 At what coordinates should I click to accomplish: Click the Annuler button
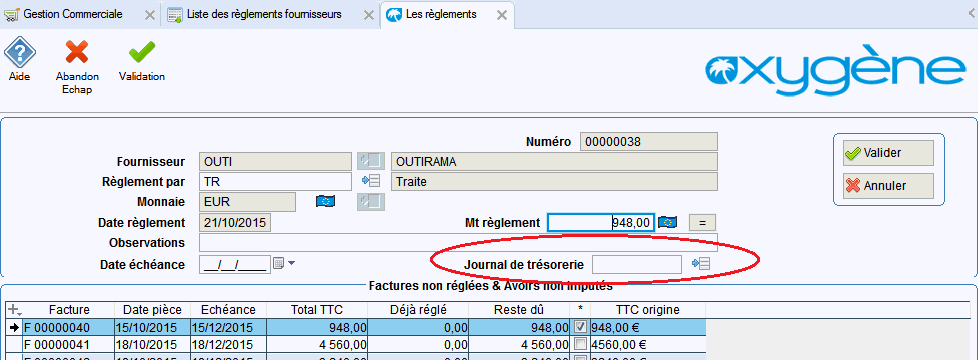[888, 186]
